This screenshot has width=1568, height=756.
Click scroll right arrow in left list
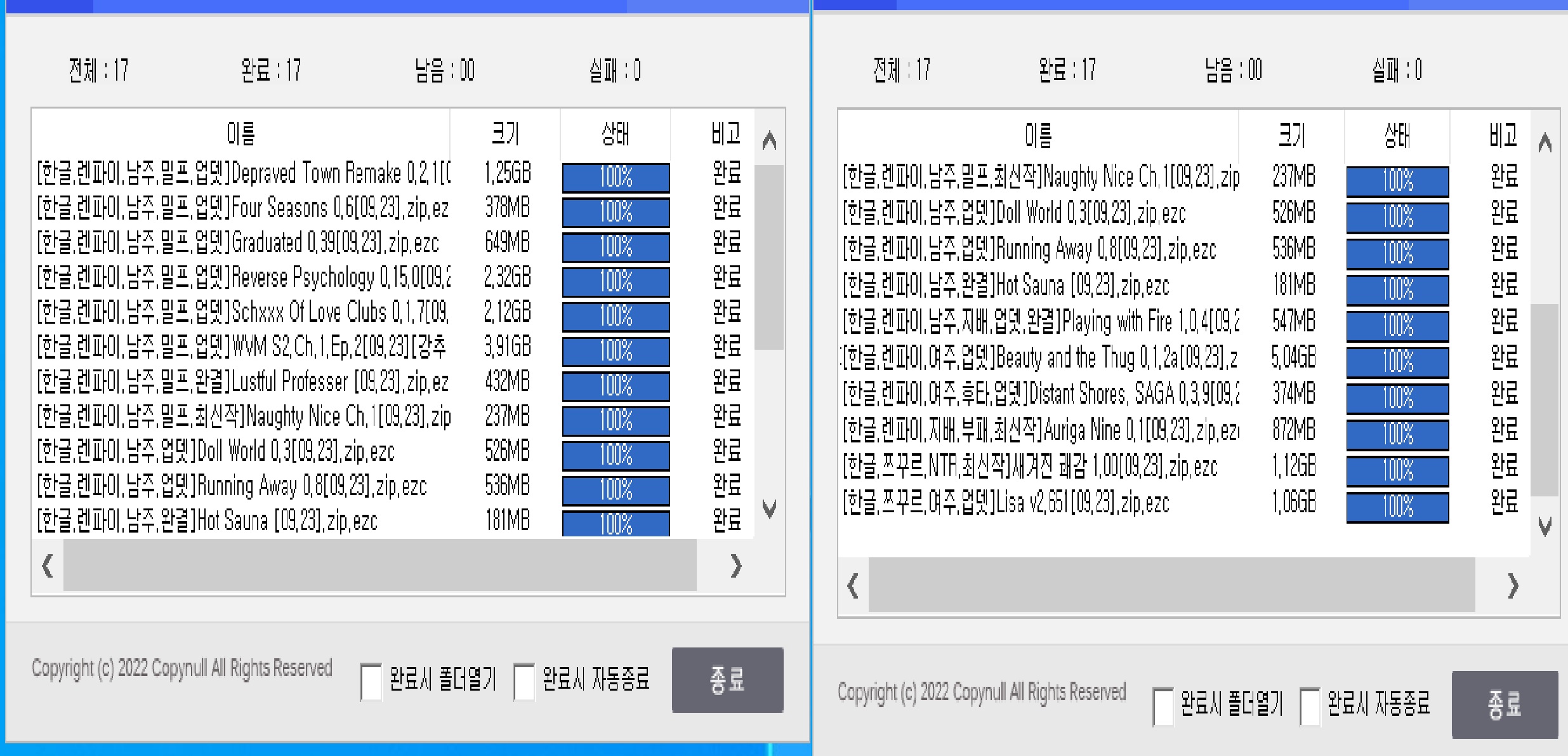735,565
